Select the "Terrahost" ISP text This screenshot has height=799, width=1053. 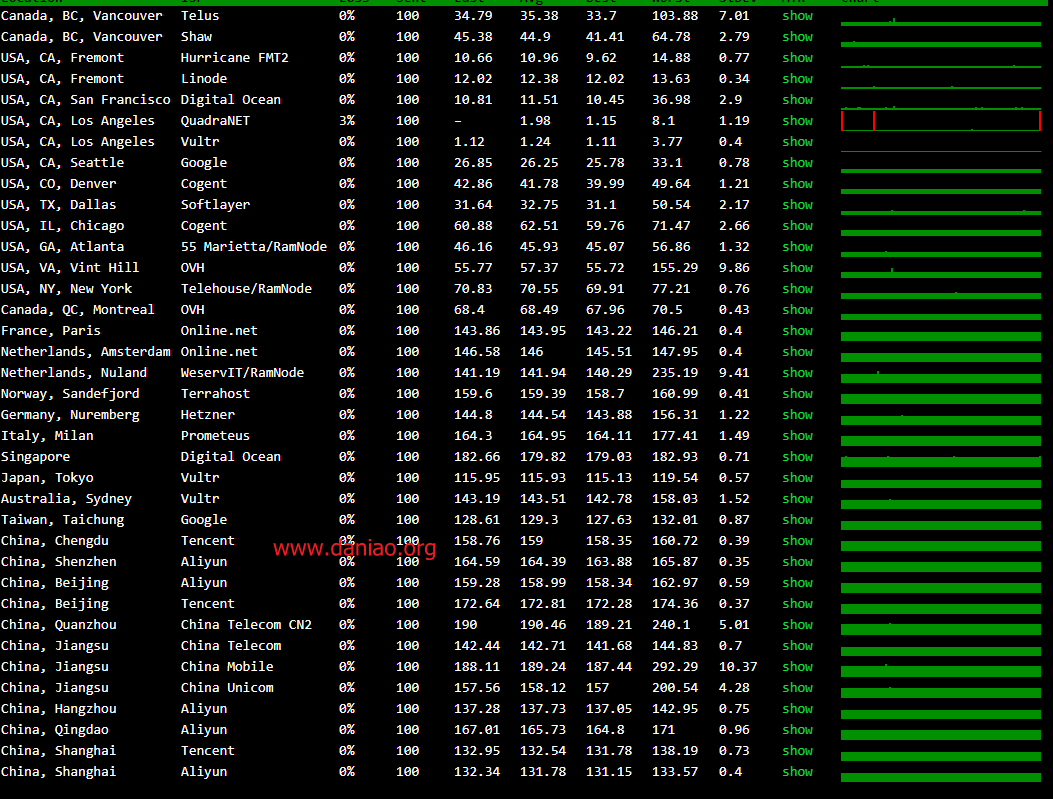[x=215, y=393]
